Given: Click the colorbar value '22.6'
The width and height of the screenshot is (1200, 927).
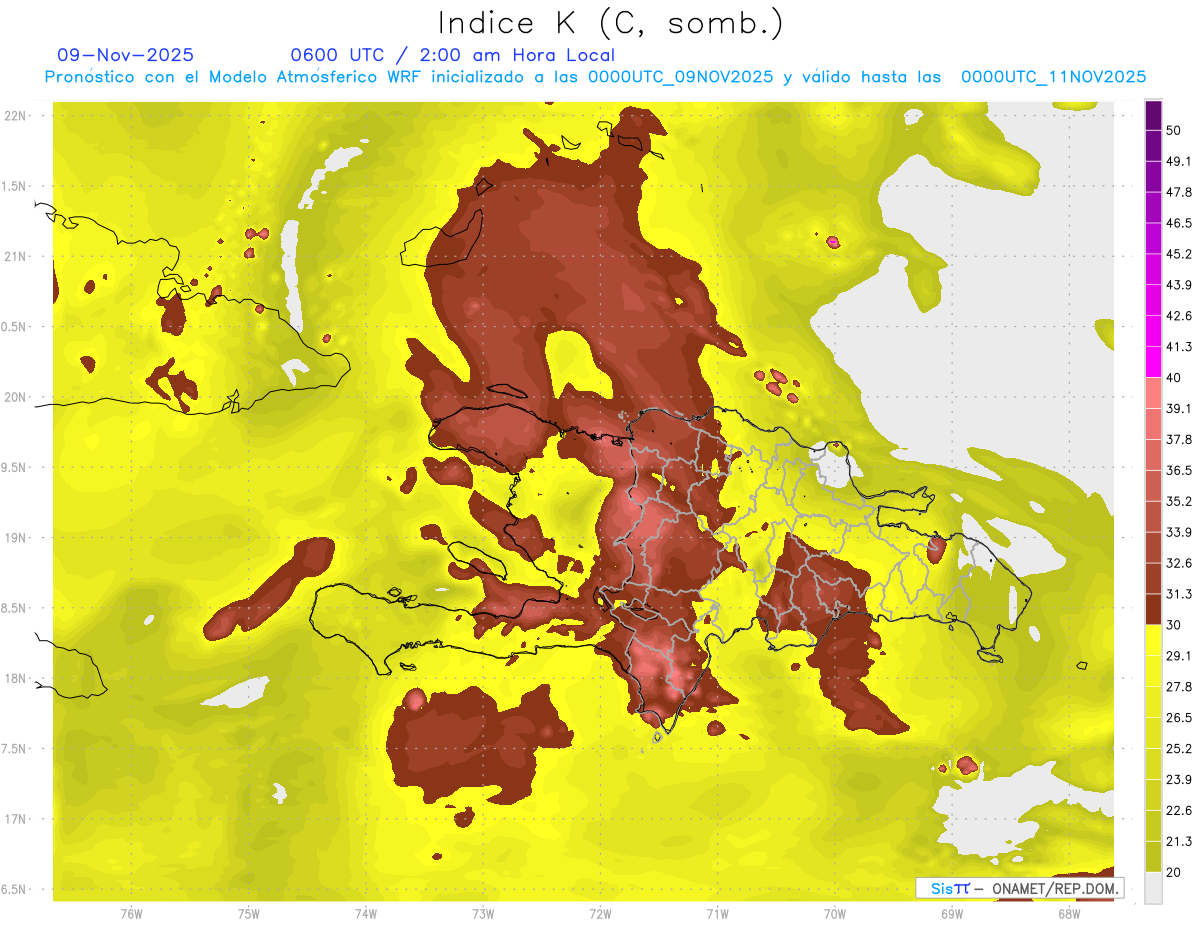Looking at the screenshot, I should point(1178,811).
